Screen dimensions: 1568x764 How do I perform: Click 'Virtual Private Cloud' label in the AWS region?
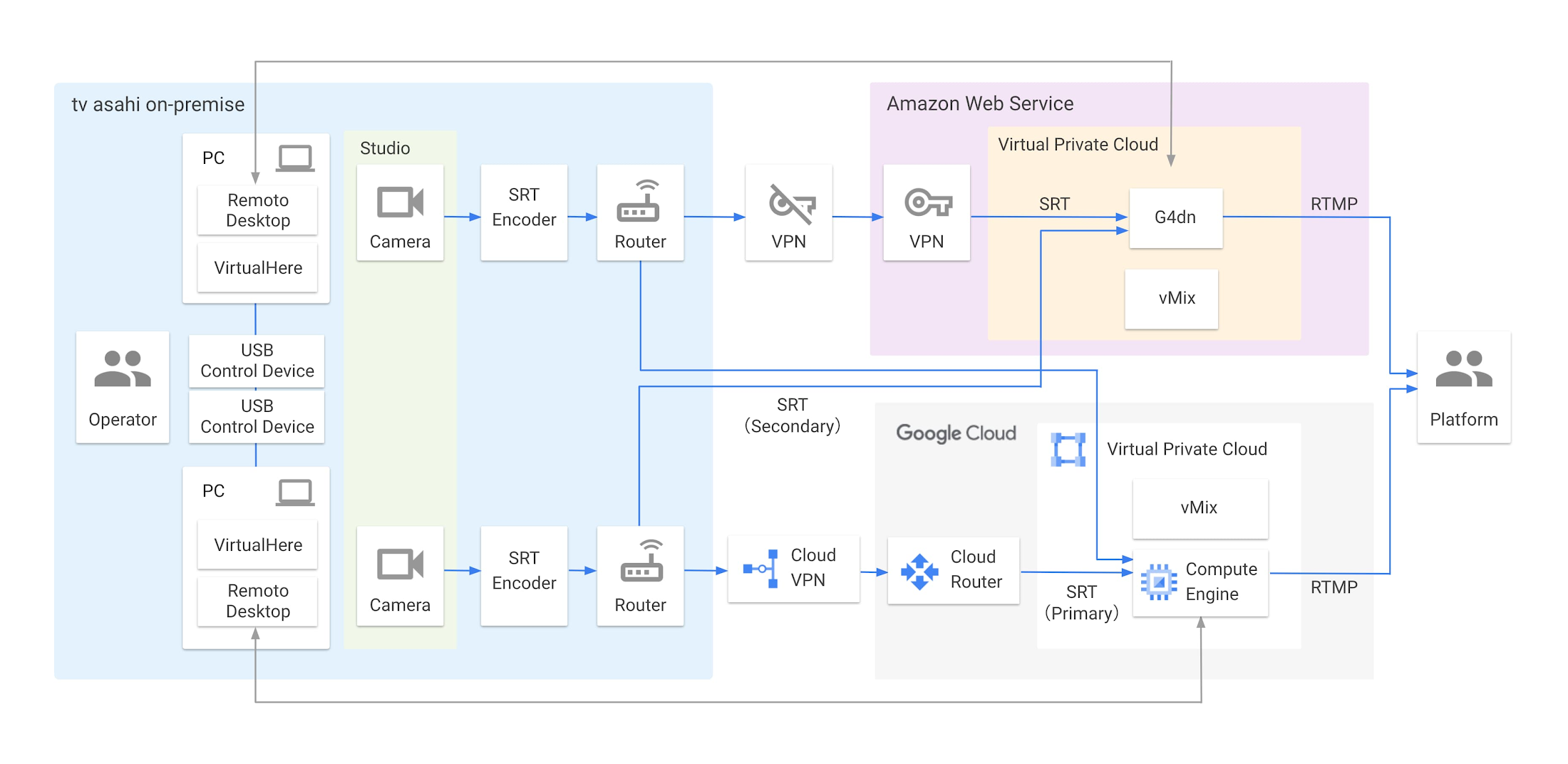(1078, 145)
